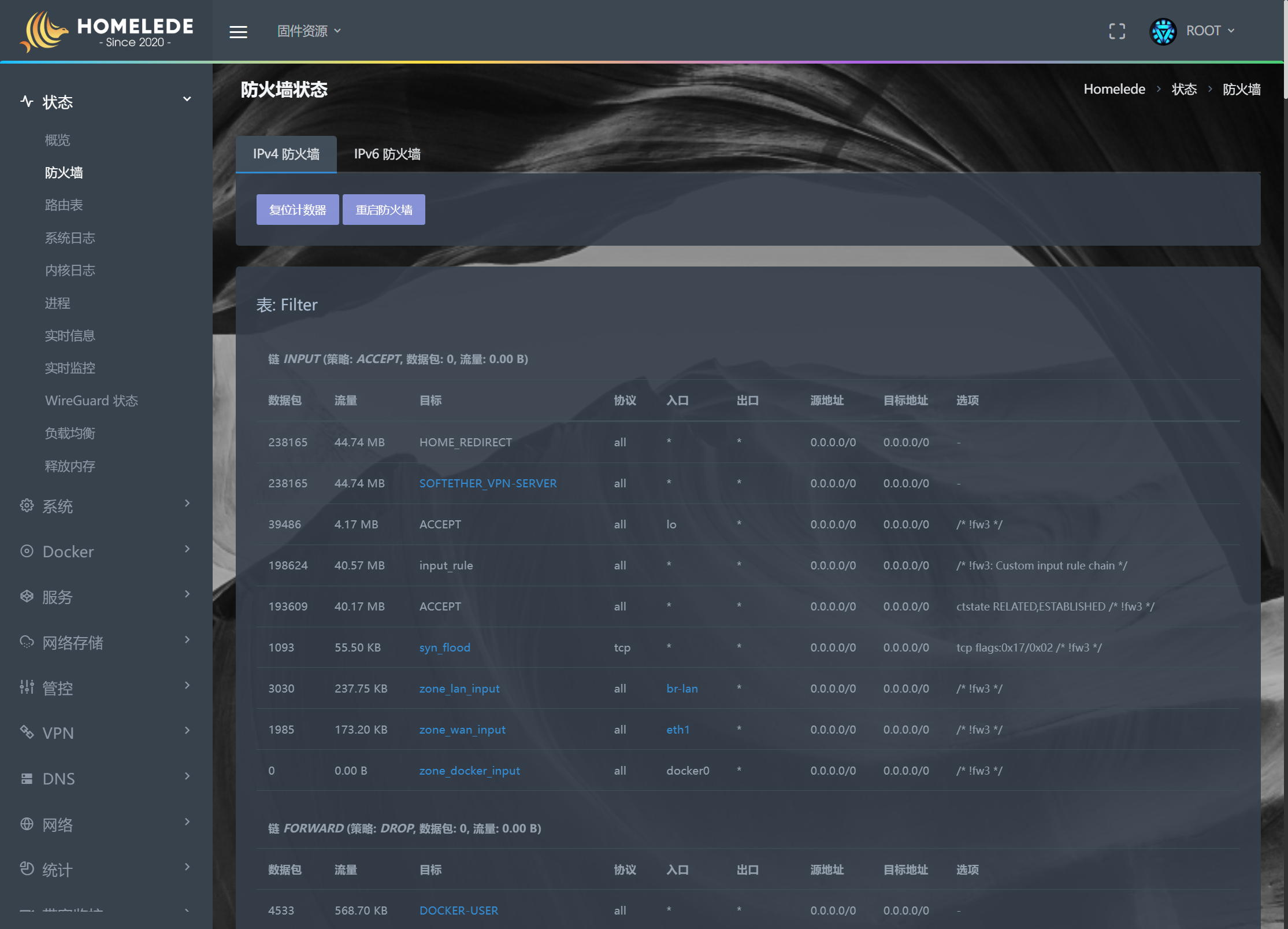Click the 状态 breadcrumb link
1288x929 pixels.
coord(1184,89)
